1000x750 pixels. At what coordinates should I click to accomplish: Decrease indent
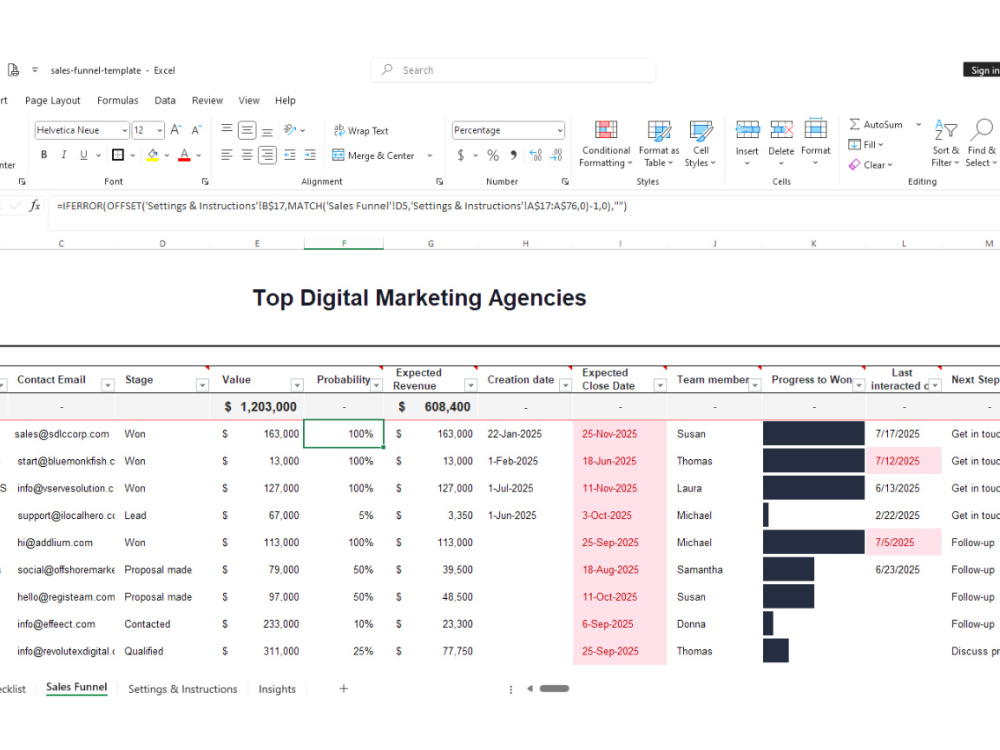[290, 155]
